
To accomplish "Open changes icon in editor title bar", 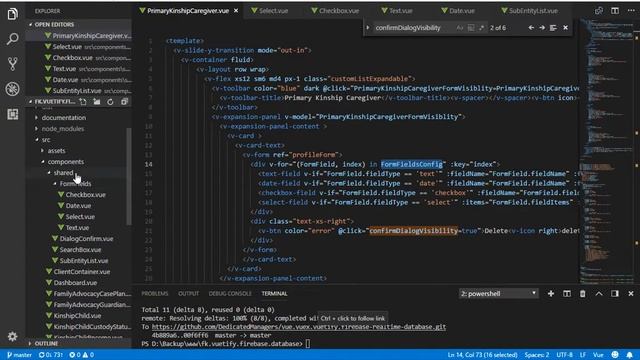I will tap(599, 11).
